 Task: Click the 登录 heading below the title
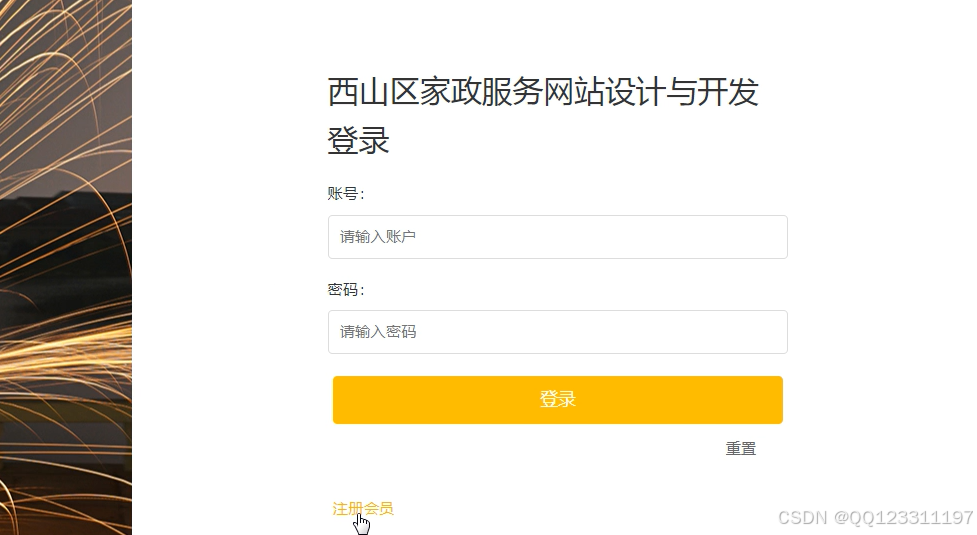tap(358, 141)
